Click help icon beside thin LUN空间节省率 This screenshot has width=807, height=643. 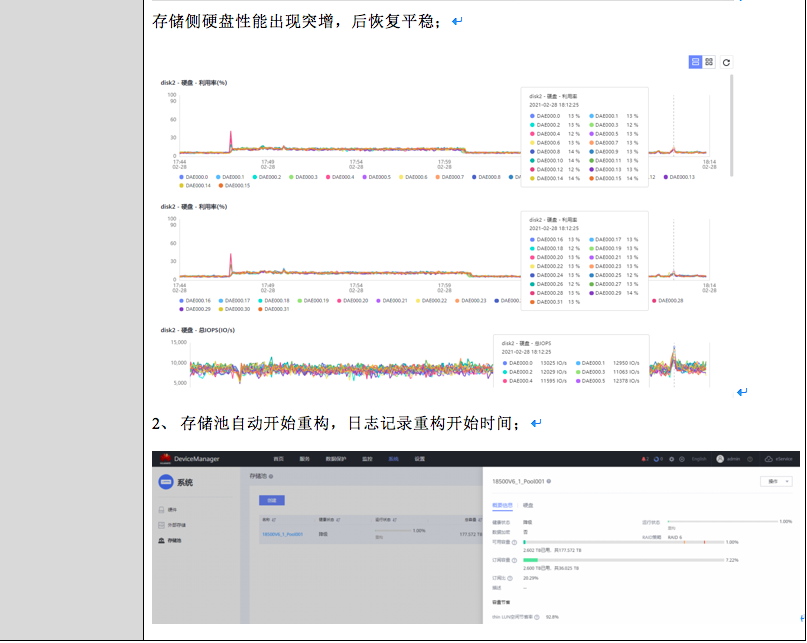coord(537,617)
